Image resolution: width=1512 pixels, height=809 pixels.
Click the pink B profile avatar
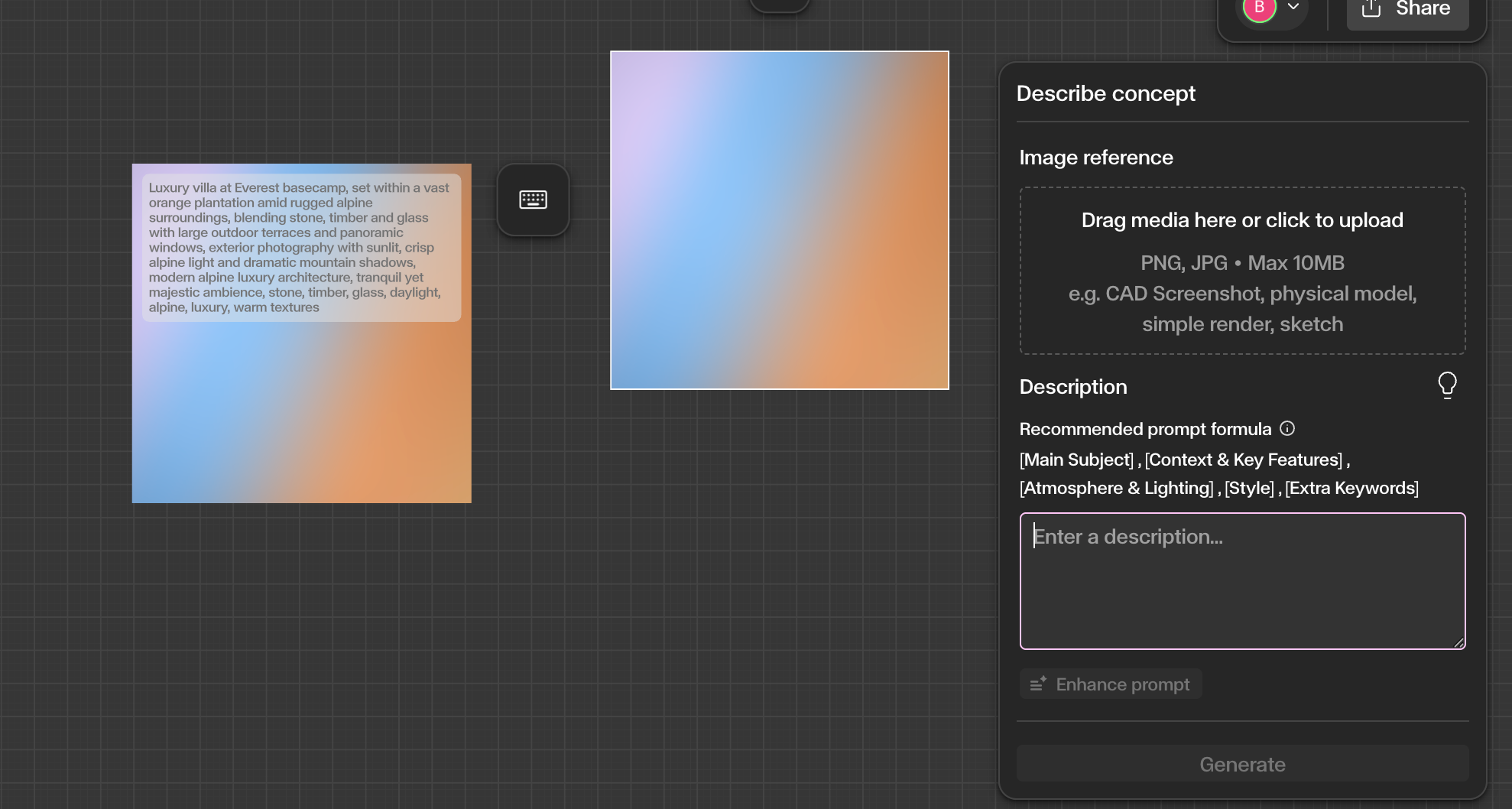(1259, 9)
